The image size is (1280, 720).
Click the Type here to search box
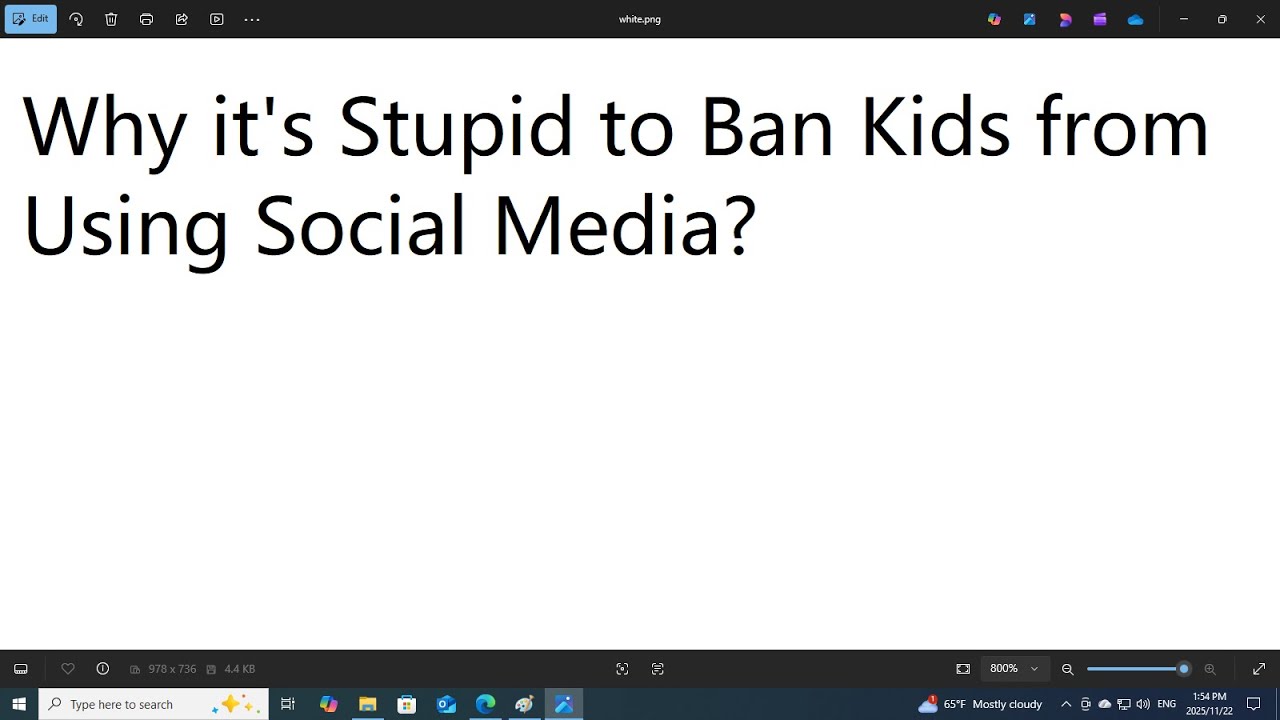coord(153,704)
